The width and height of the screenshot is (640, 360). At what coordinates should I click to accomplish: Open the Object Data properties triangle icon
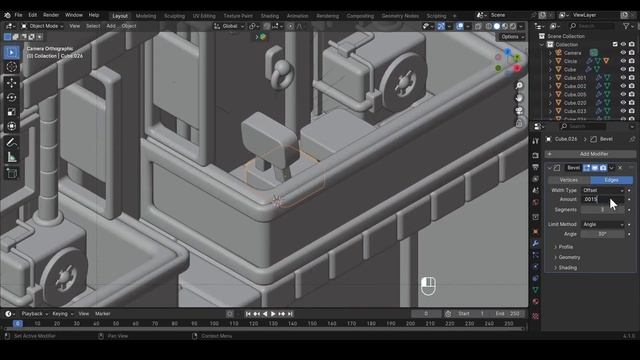click(x=536, y=290)
